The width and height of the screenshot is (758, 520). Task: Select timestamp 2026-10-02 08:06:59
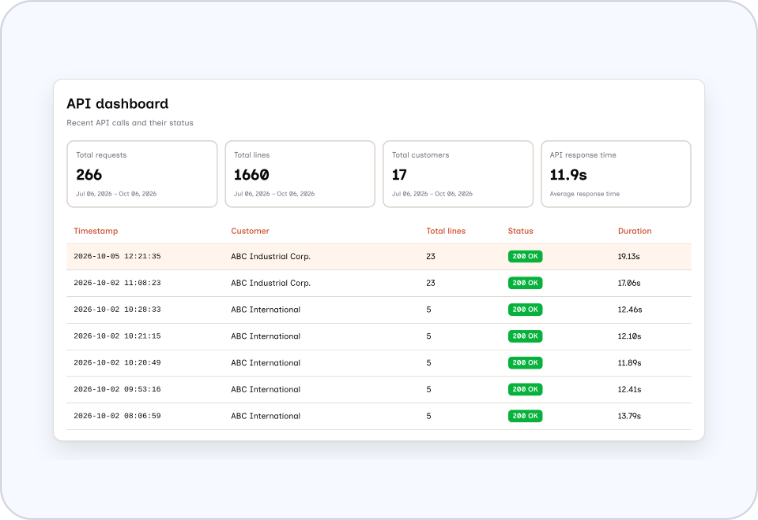tap(117, 416)
